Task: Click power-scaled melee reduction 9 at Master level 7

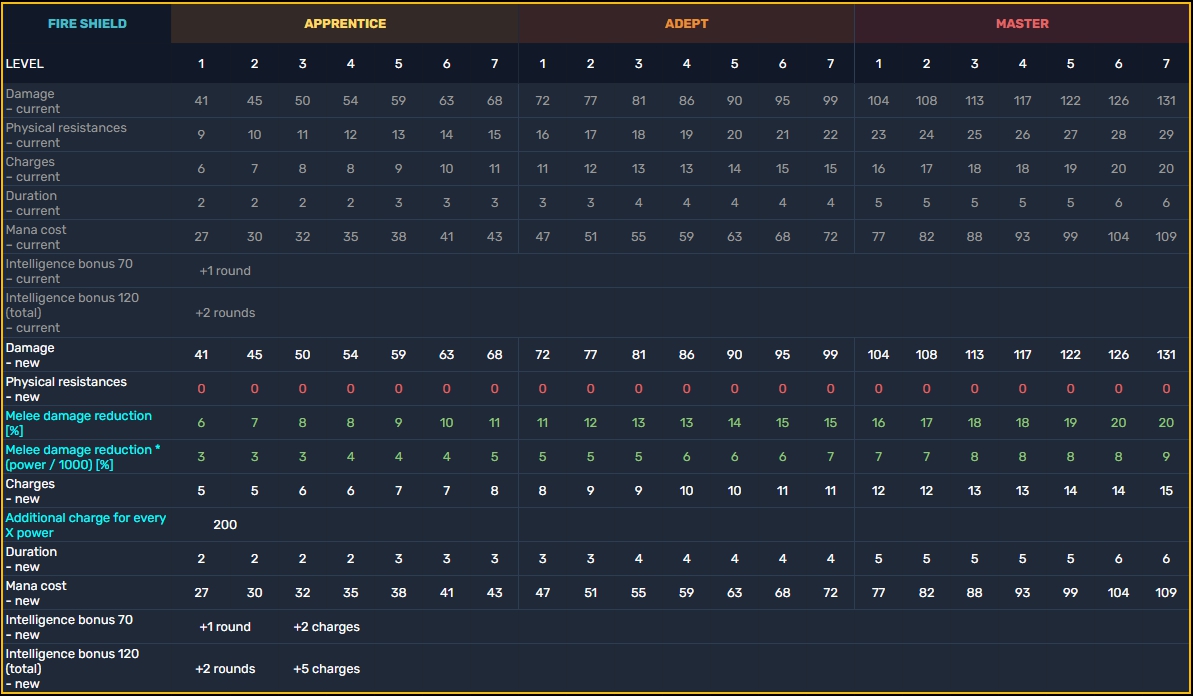Action: (x=1166, y=457)
